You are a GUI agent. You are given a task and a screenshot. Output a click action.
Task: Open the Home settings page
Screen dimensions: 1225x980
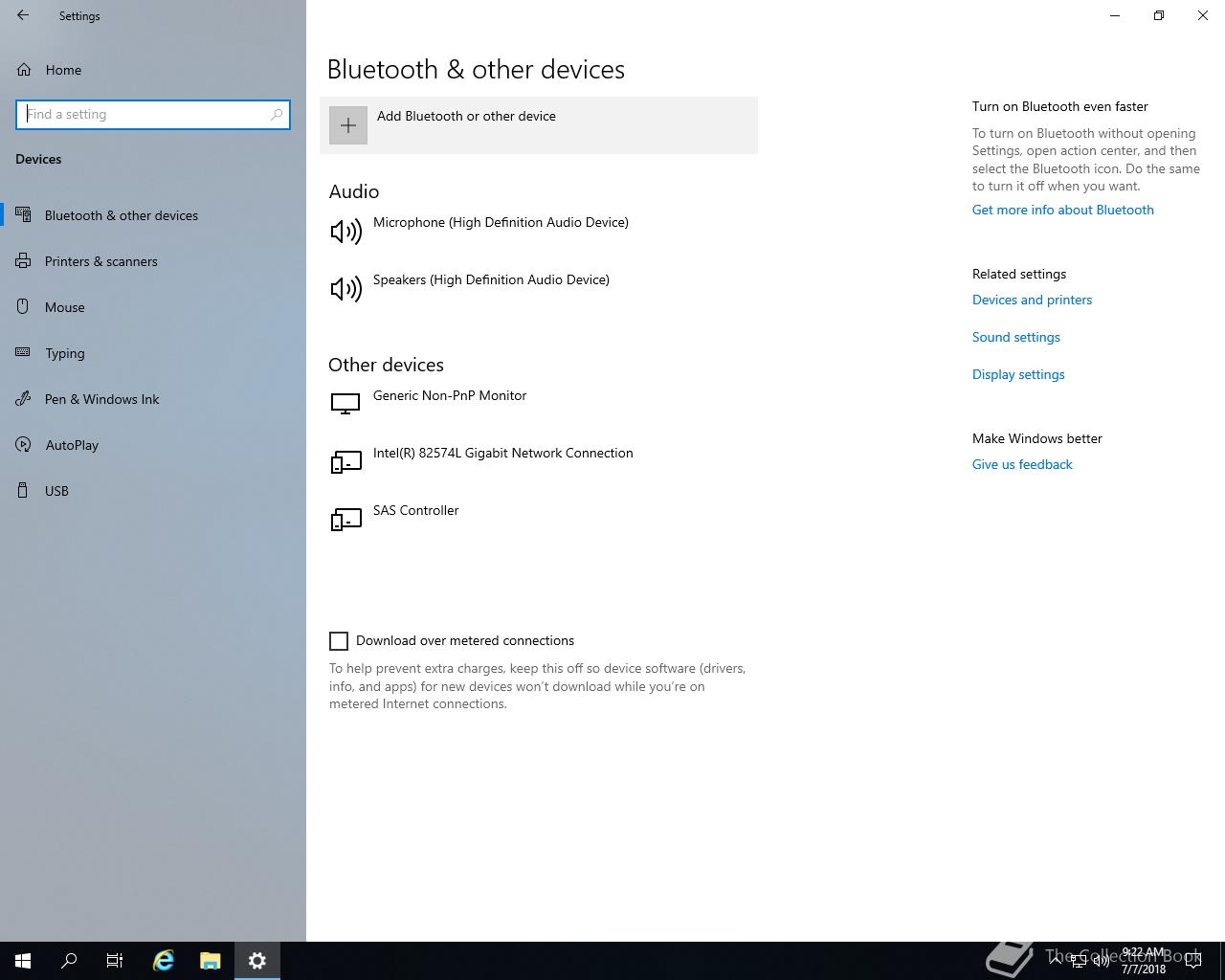[x=153, y=70]
